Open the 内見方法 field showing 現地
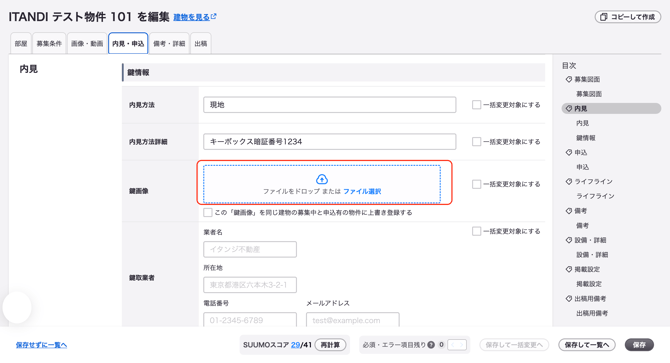Image resolution: width=670 pixels, height=363 pixels. 329,105
